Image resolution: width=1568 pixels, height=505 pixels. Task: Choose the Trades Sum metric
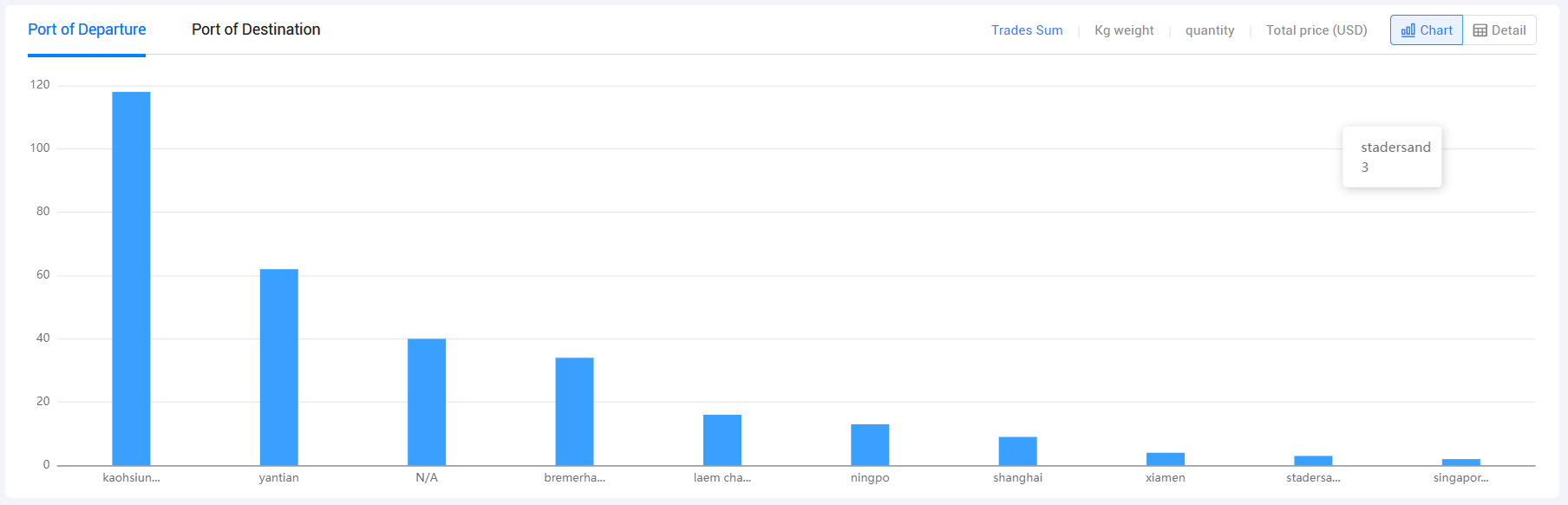[x=1027, y=30]
